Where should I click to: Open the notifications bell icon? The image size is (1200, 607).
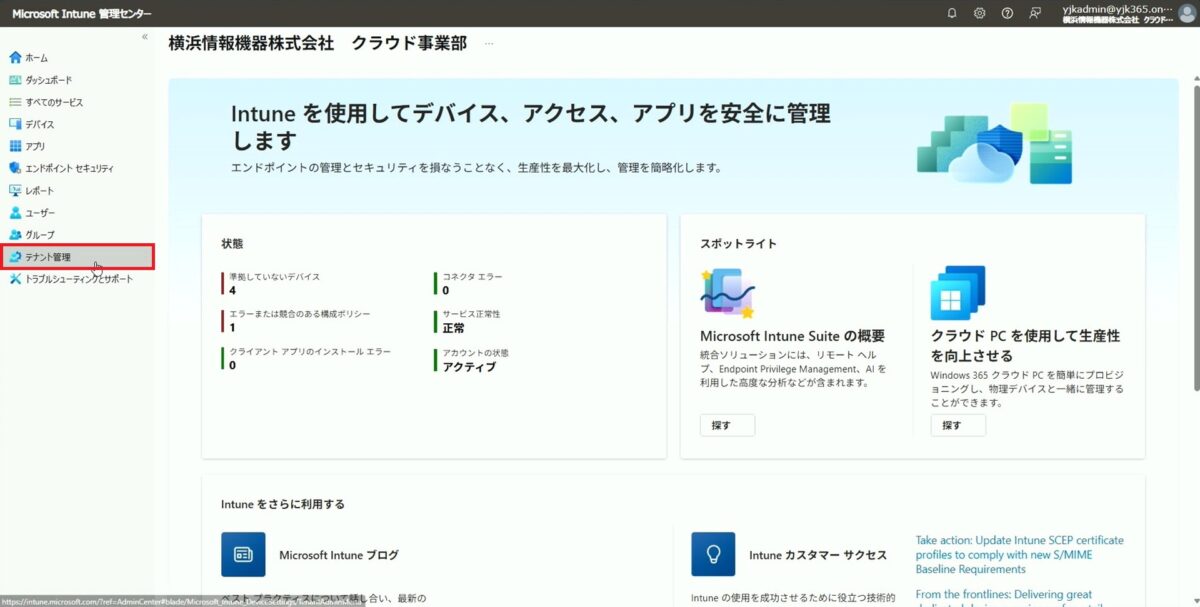(952, 13)
